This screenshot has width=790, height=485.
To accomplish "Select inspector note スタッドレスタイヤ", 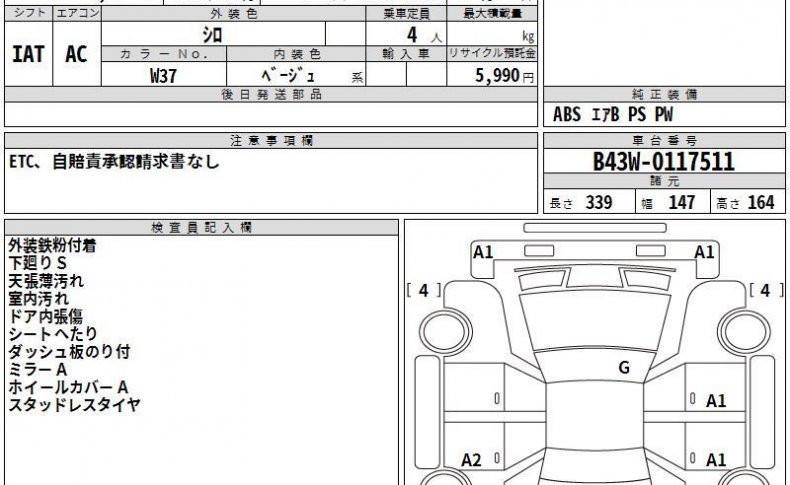I will tap(74, 405).
